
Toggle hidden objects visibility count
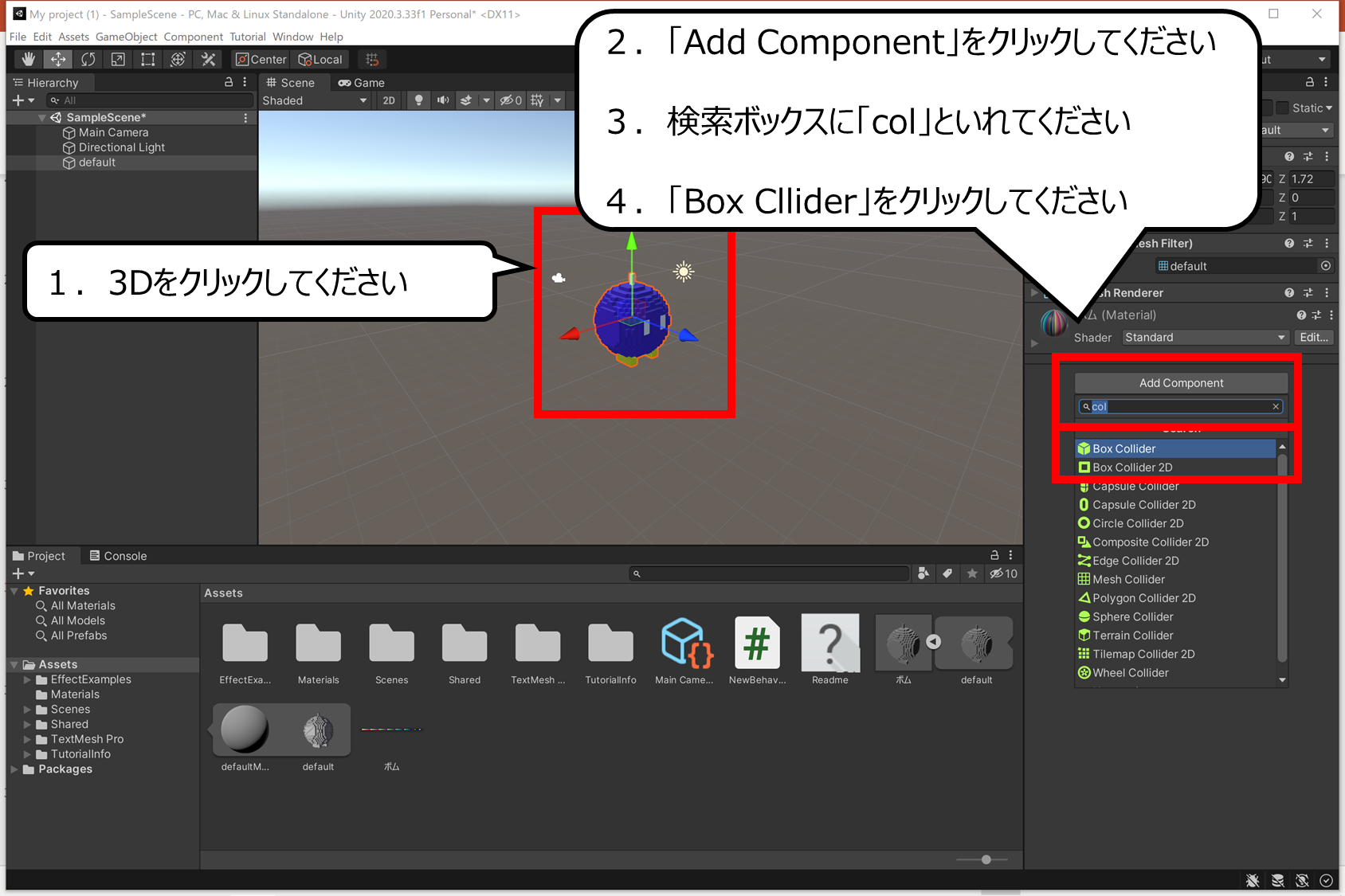511,100
